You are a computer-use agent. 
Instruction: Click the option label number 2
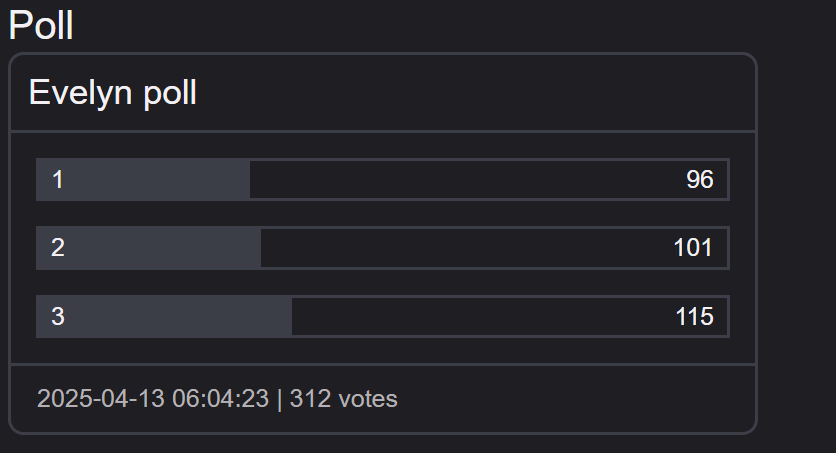tap(58, 248)
